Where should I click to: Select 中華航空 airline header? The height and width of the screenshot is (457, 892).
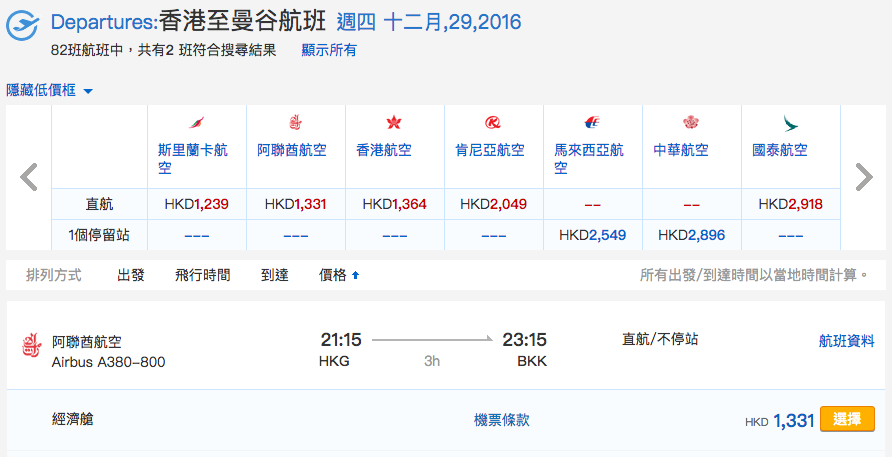tap(681, 150)
